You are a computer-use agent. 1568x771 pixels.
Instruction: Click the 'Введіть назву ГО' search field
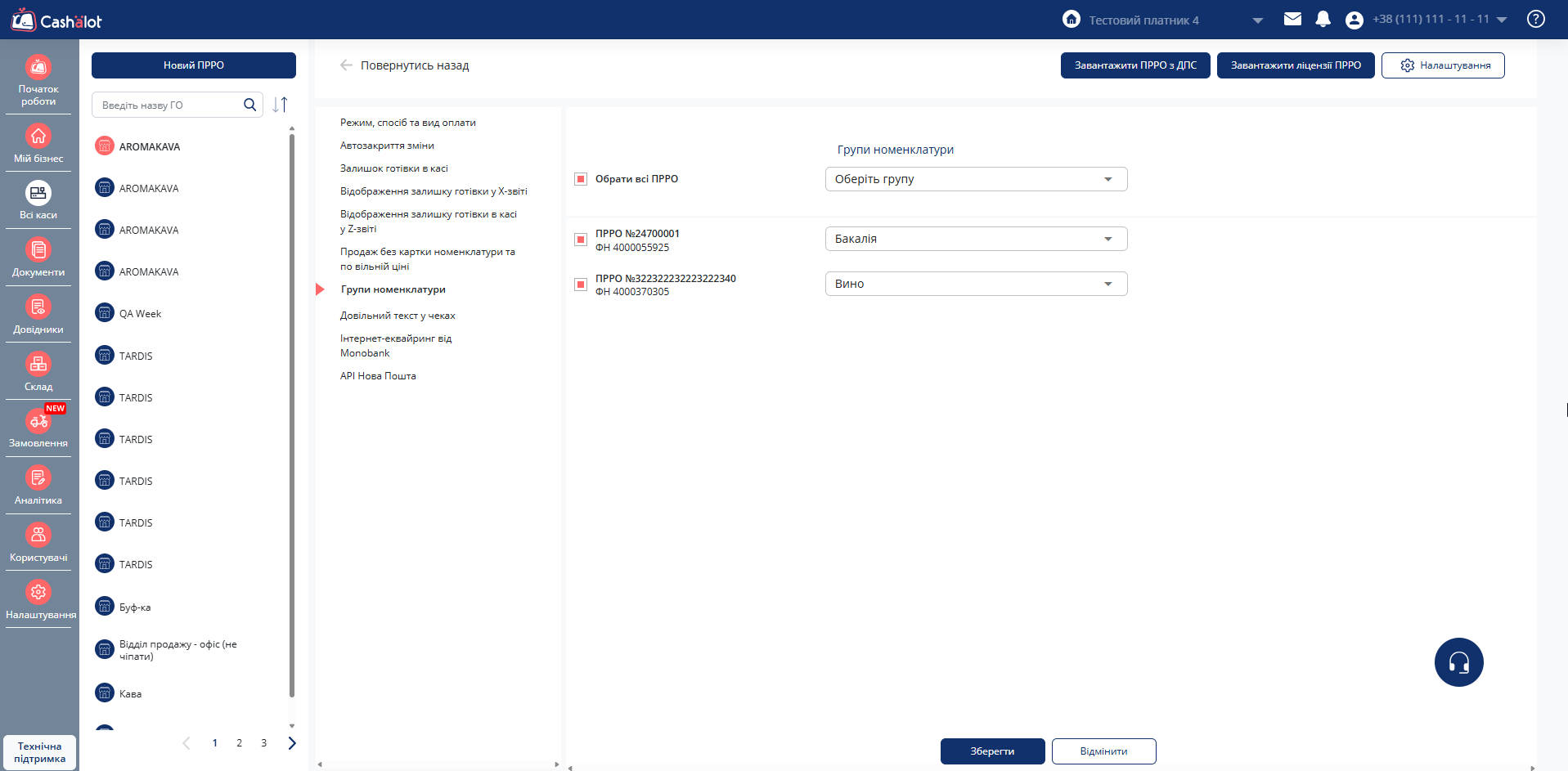pyautogui.click(x=168, y=105)
